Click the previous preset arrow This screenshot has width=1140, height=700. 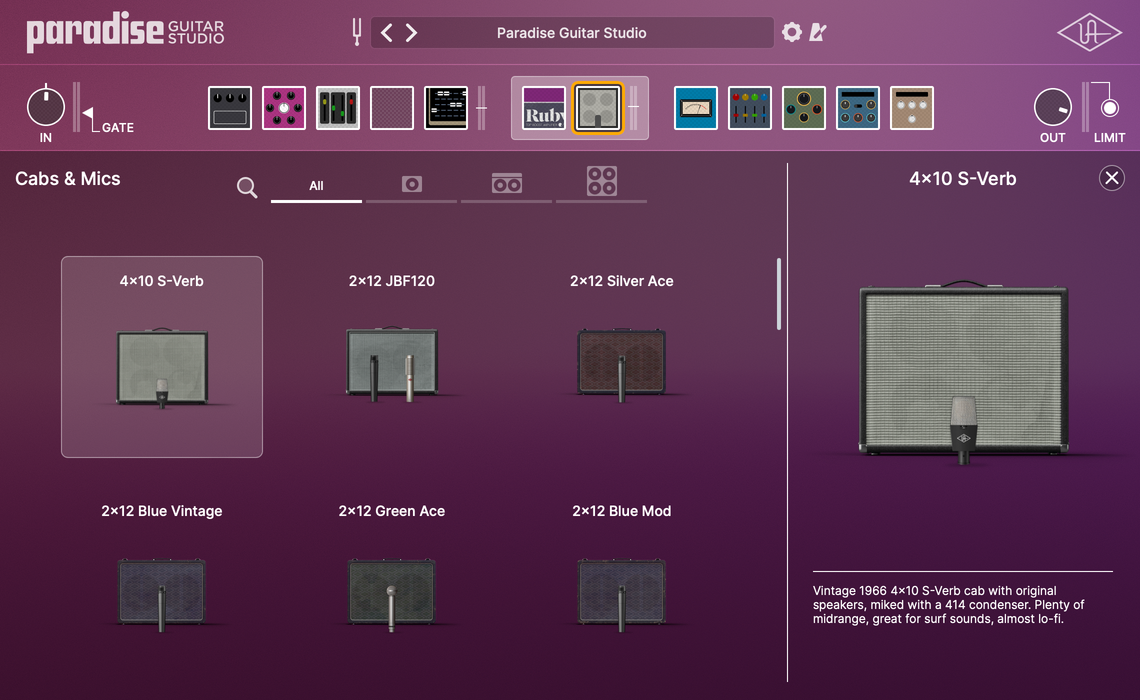[x=386, y=32]
